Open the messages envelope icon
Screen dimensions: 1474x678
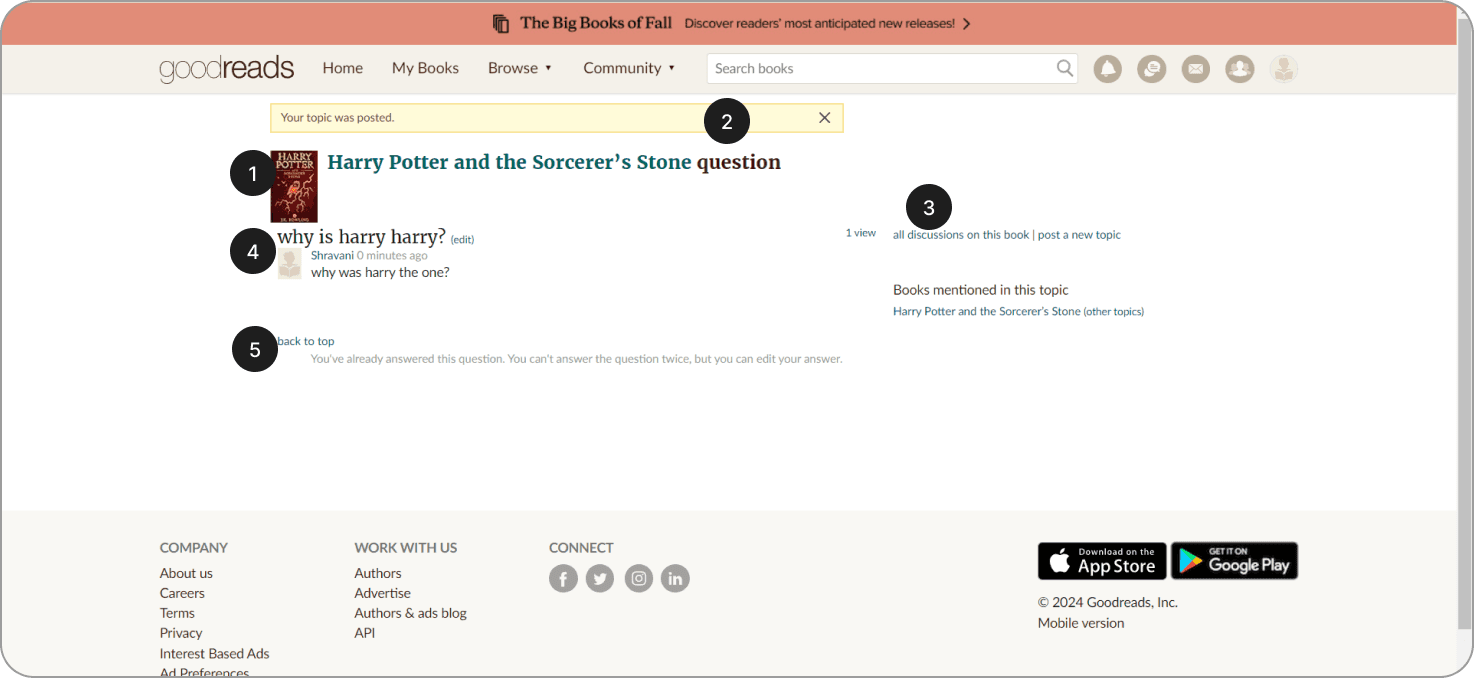click(x=1195, y=68)
